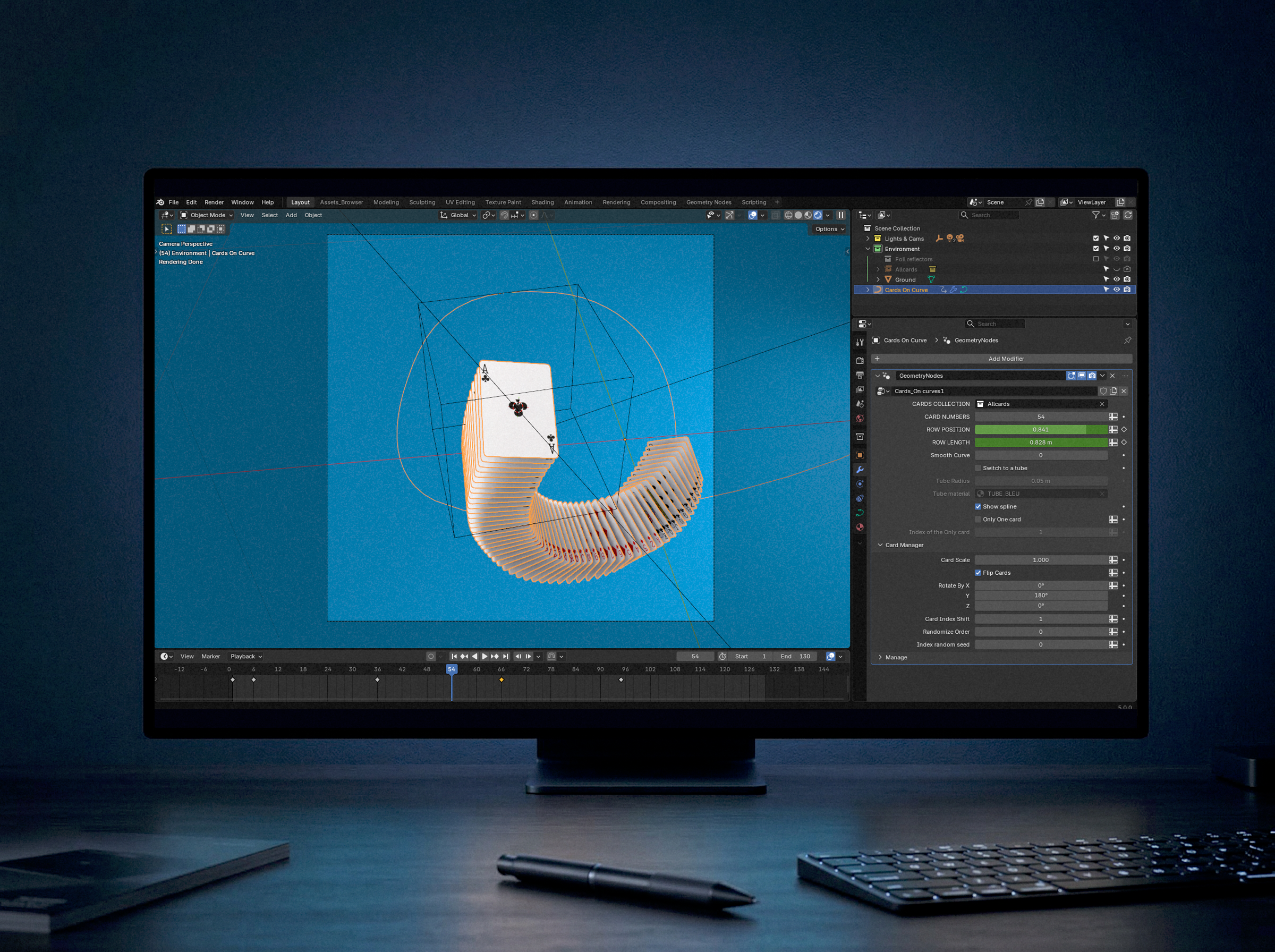Open the Render properties tab icon
The width and height of the screenshot is (1275, 952).
(x=860, y=361)
